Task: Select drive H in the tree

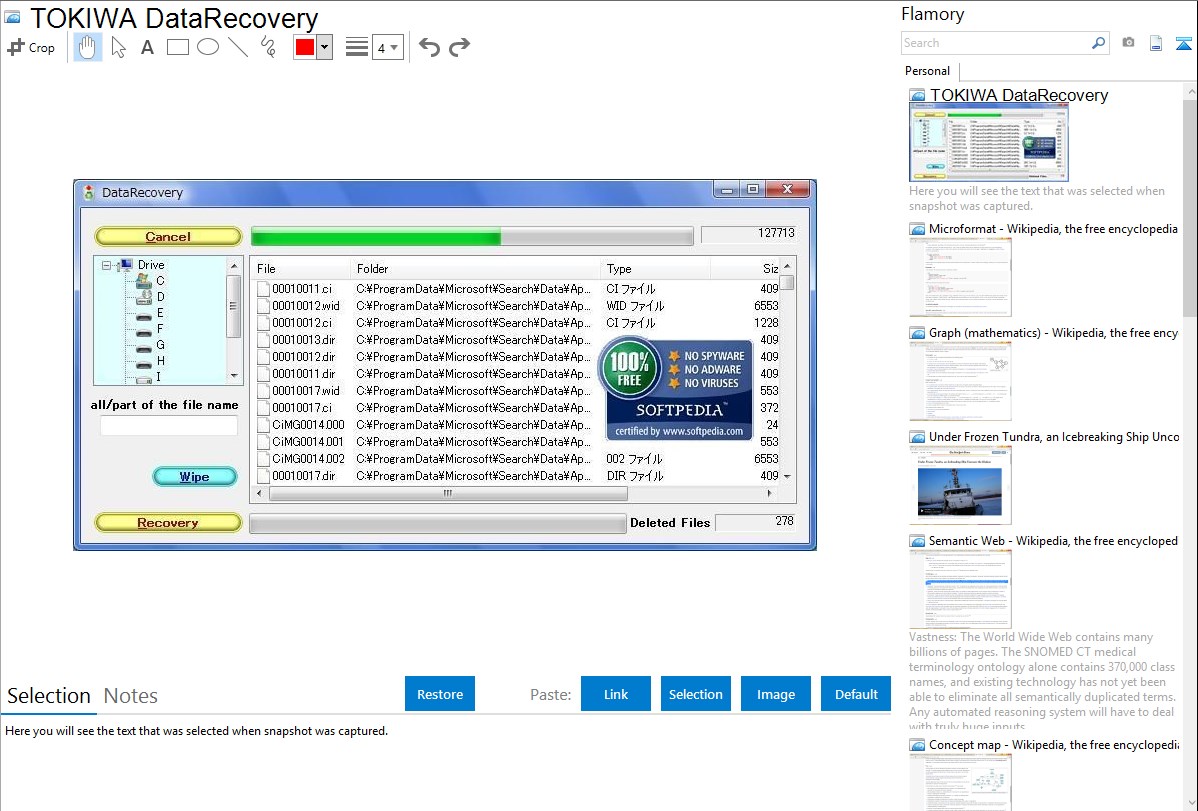Action: pyautogui.click(x=160, y=361)
